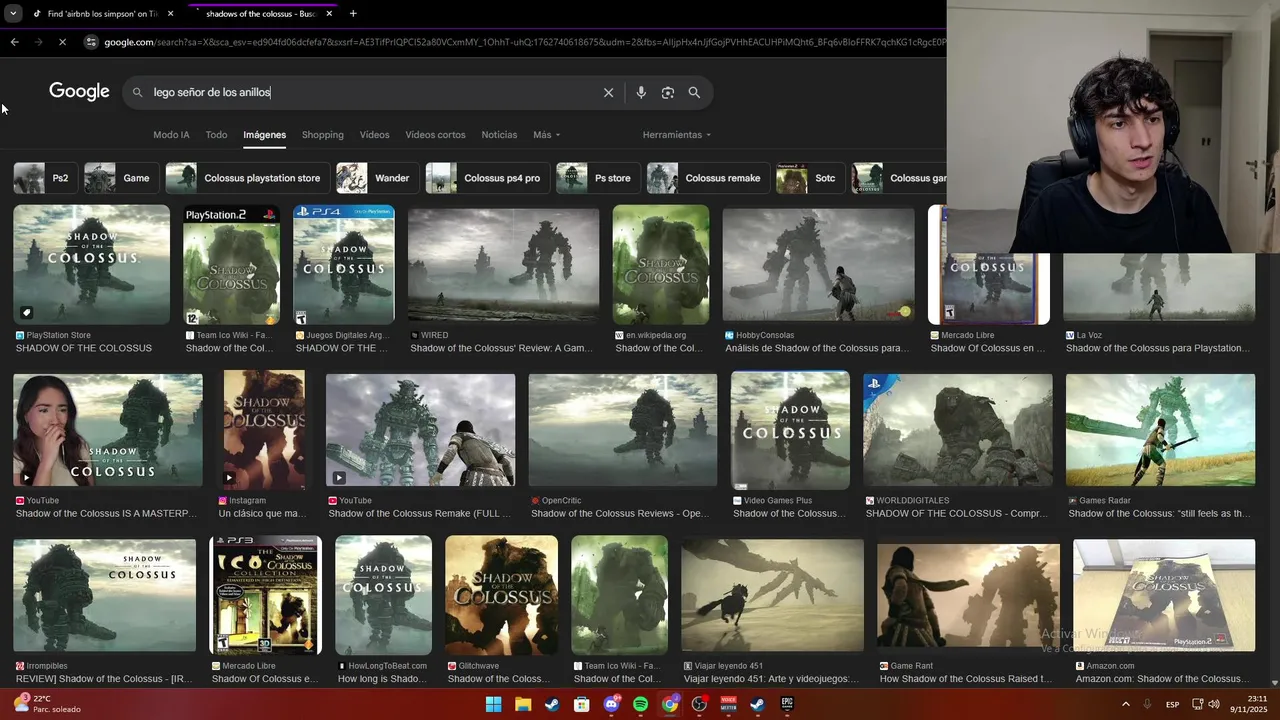Image resolution: width=1280 pixels, height=720 pixels.
Task: Go back with the browser back arrow
Action: pos(14,42)
